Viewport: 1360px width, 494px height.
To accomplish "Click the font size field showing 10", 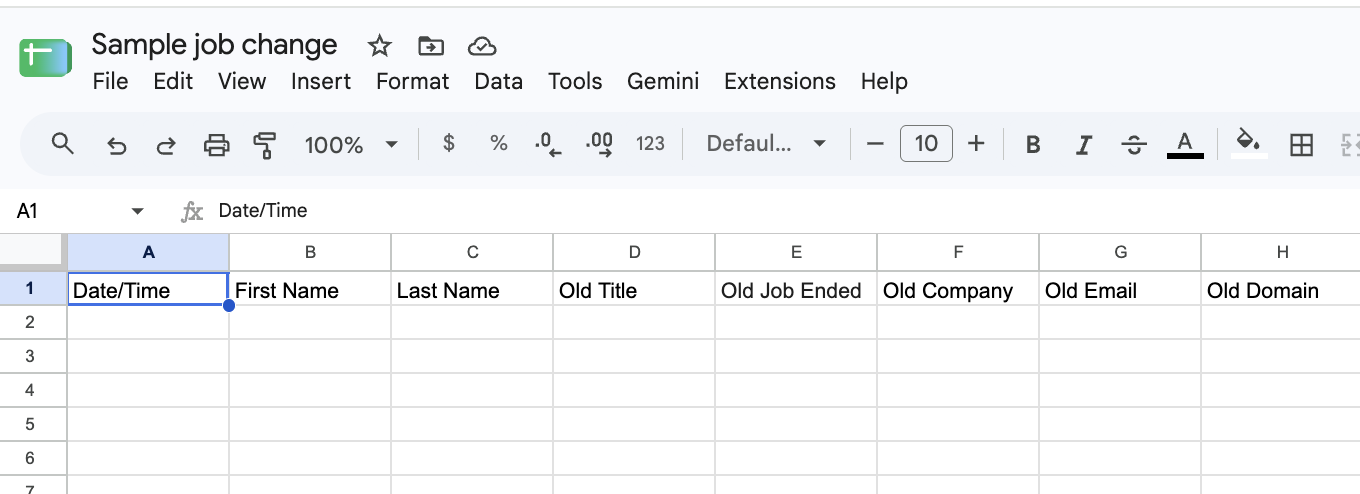I will click(926, 144).
